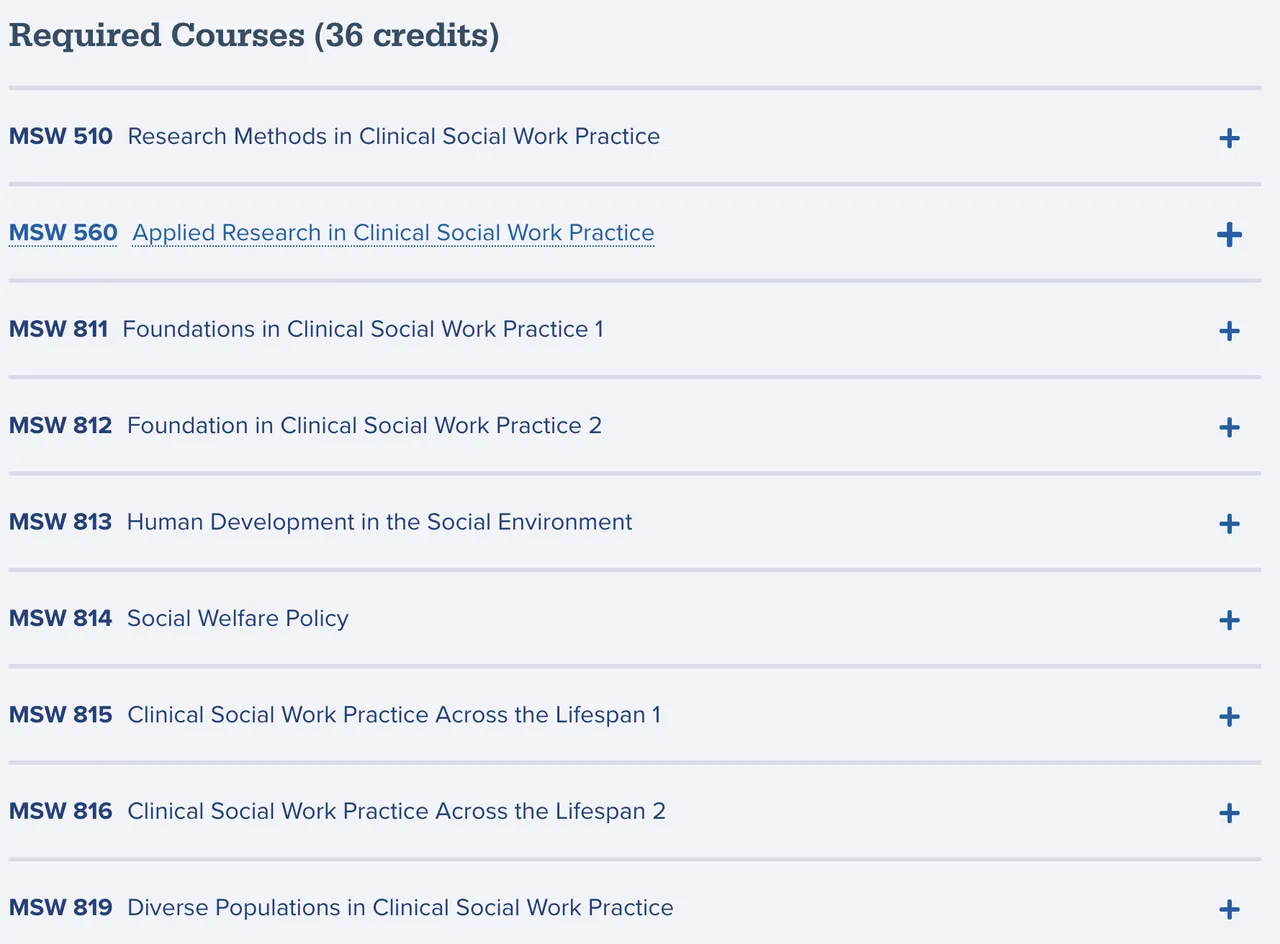The height and width of the screenshot is (944, 1280).
Task: Open Research Methods in Clinical Social Work Practice
Action: coord(393,136)
